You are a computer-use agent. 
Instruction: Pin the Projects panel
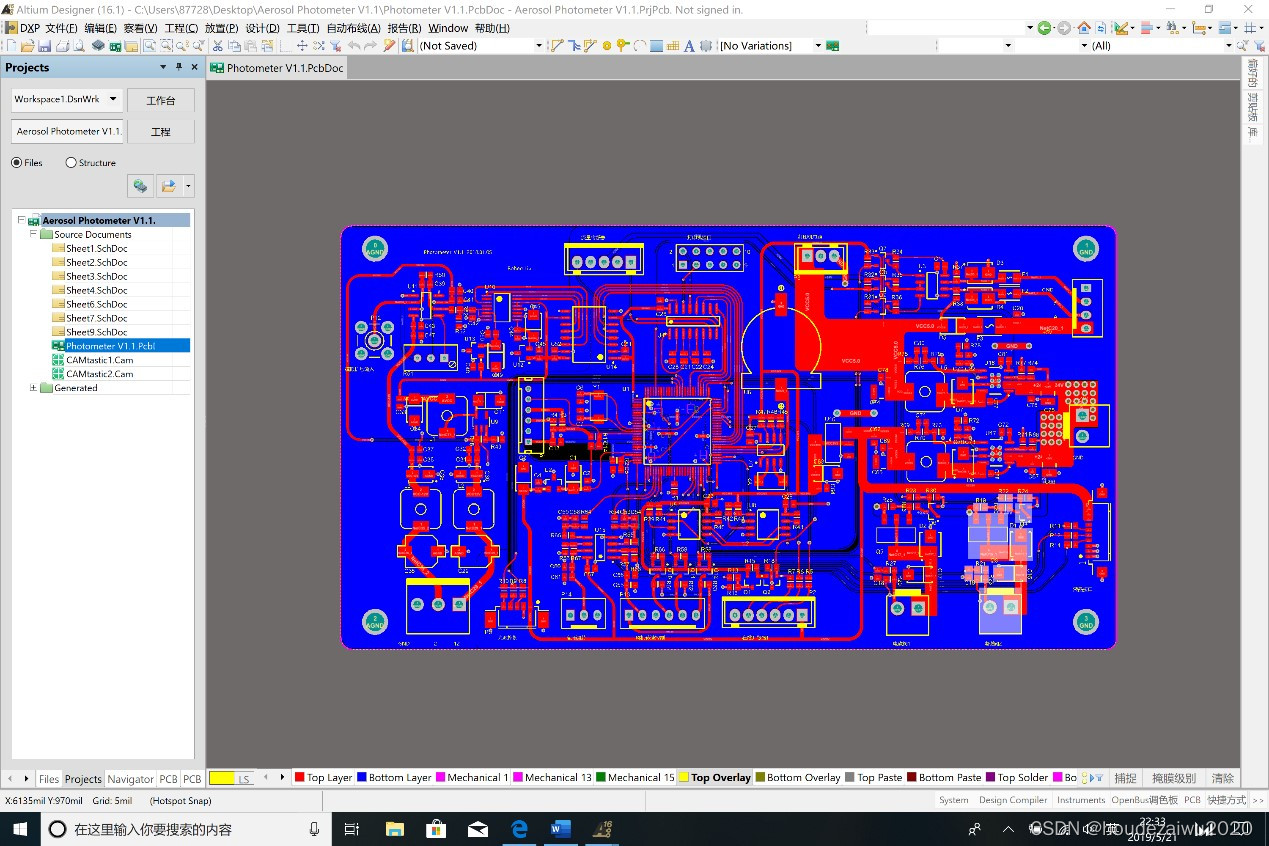pyautogui.click(x=179, y=67)
